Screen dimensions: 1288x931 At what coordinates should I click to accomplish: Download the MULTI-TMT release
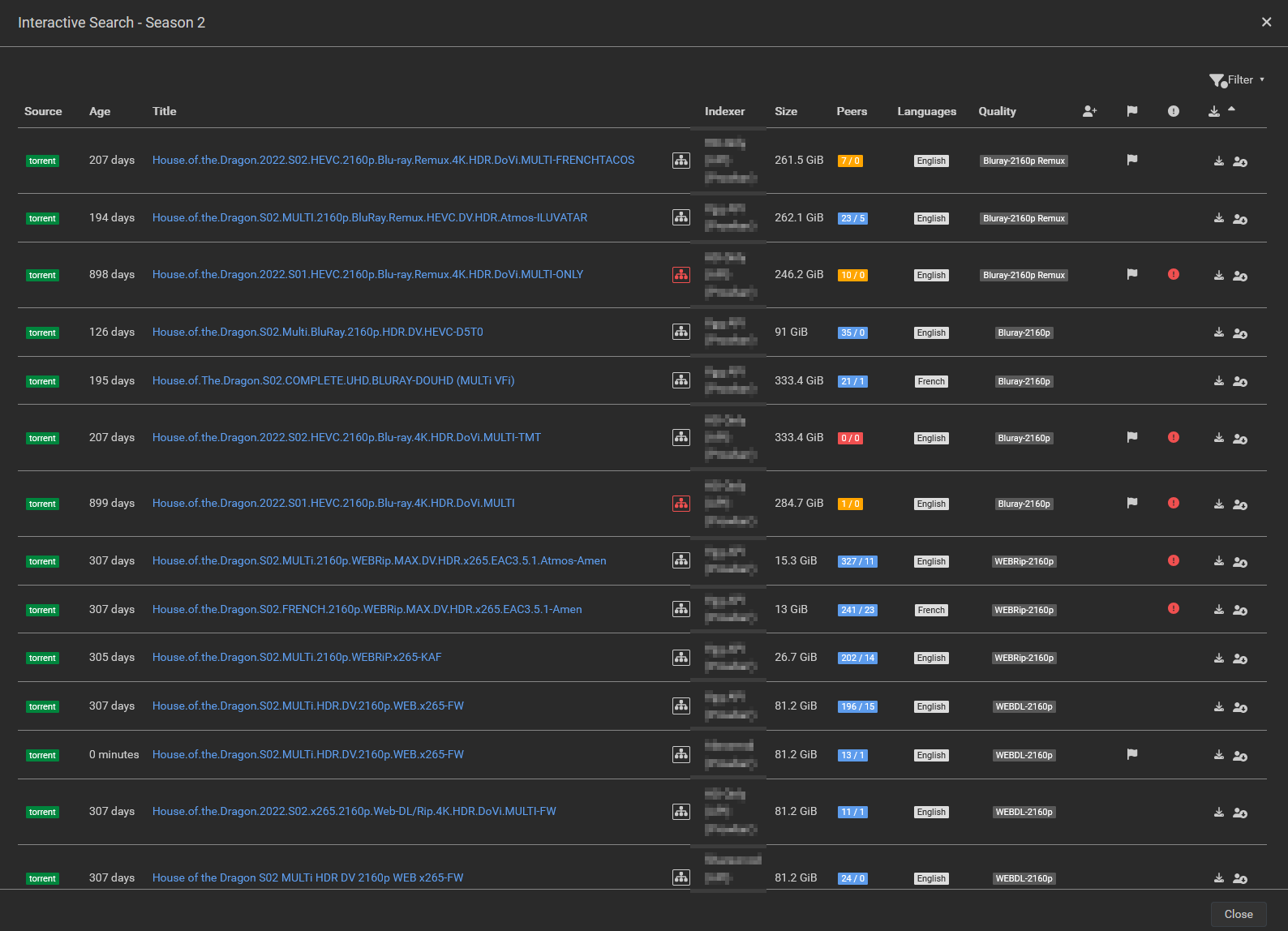point(1218,438)
